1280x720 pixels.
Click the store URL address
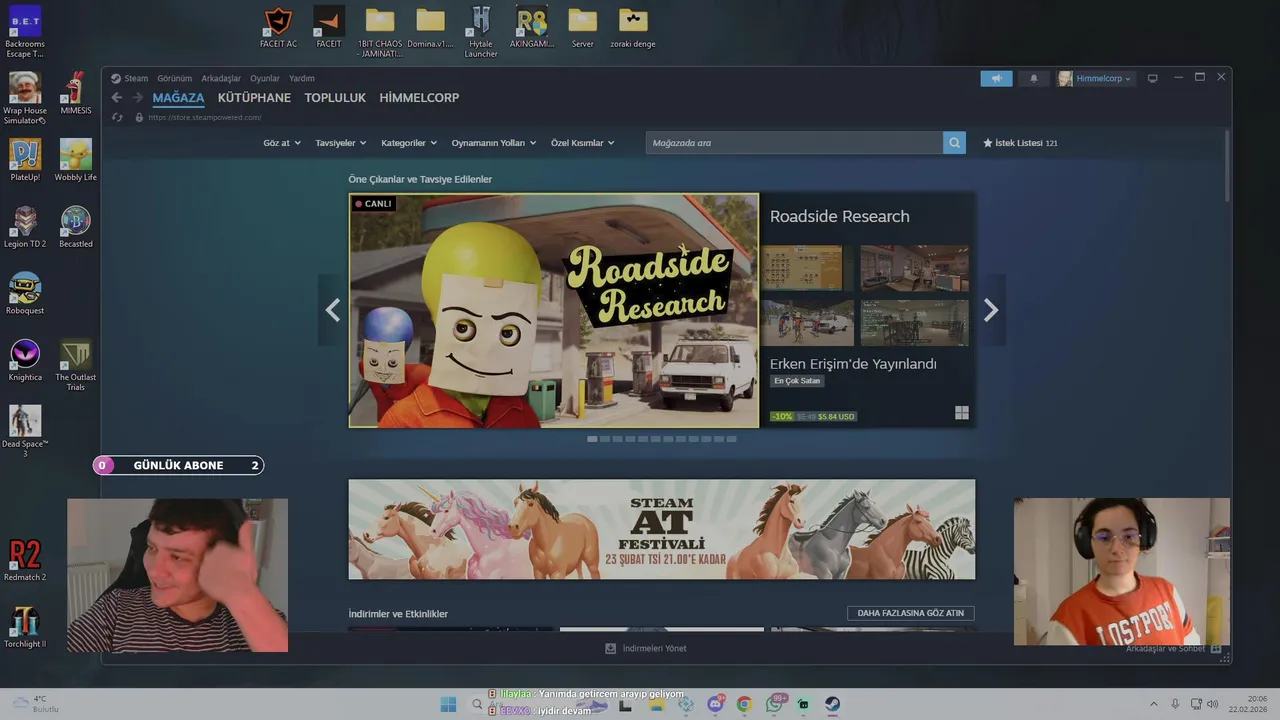pyautogui.click(x=204, y=117)
